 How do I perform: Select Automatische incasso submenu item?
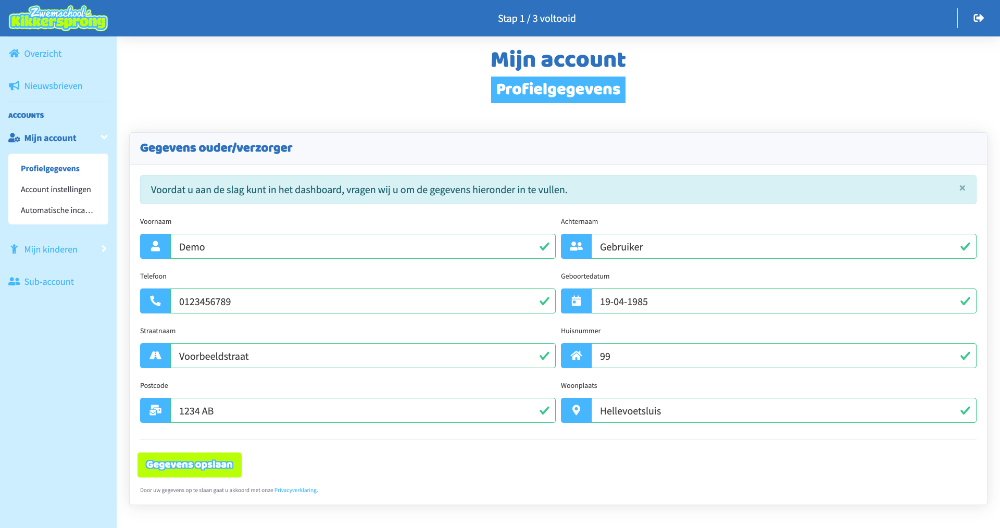56,210
